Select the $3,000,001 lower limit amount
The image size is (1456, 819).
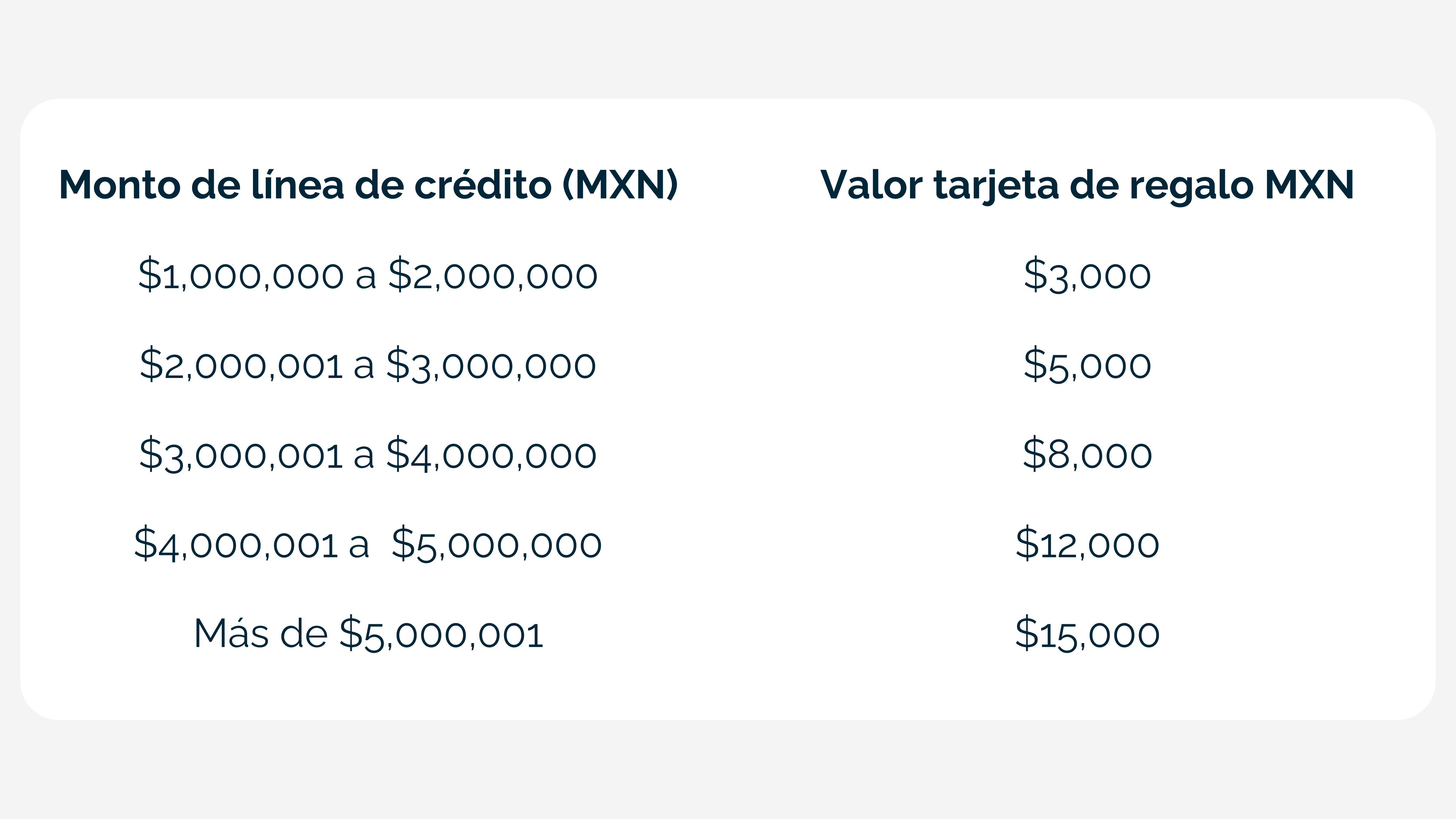coord(241,454)
